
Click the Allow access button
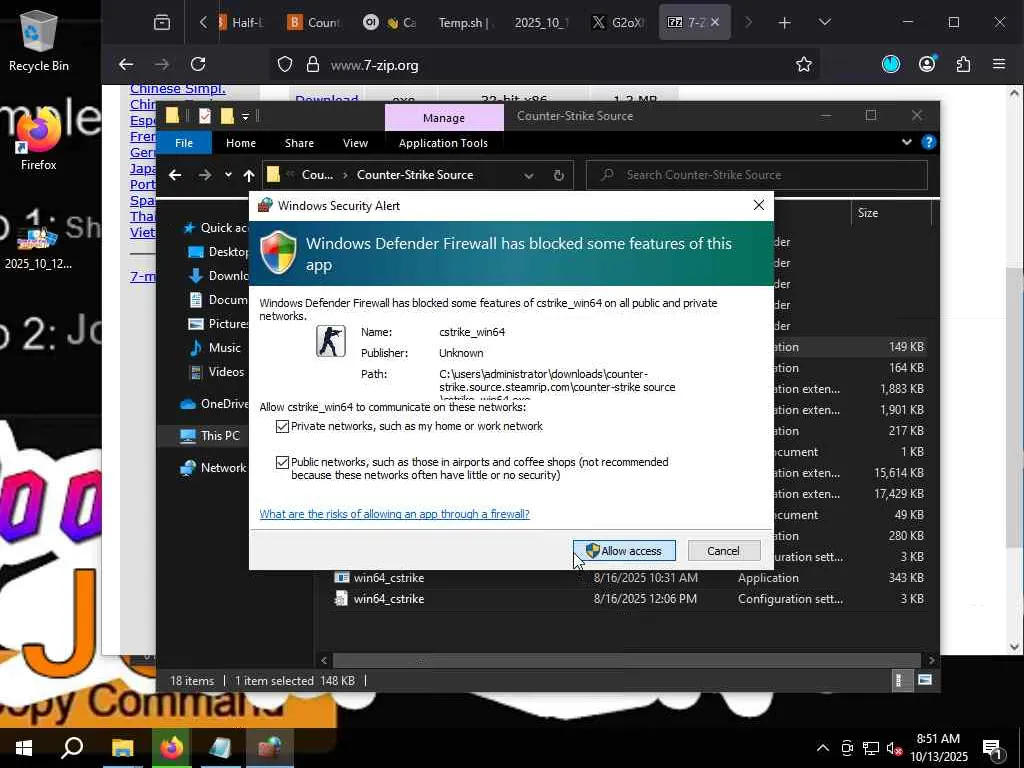[x=624, y=551]
